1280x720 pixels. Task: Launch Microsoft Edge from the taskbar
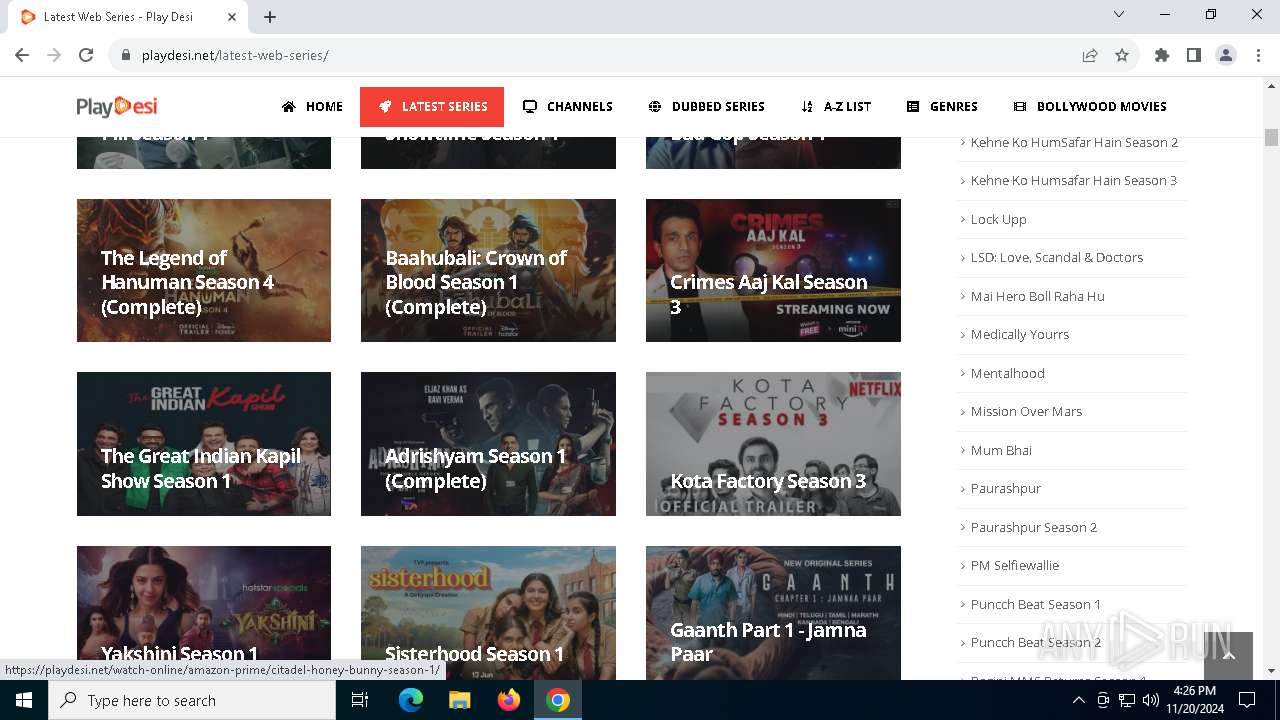coord(411,700)
